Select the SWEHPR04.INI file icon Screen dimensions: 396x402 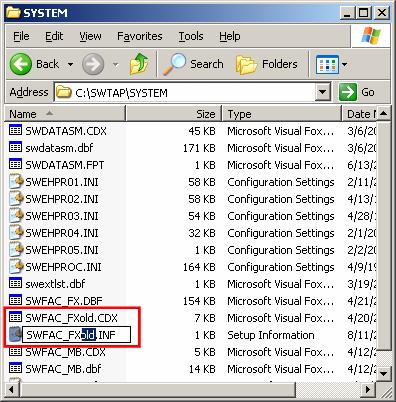pos(16,233)
